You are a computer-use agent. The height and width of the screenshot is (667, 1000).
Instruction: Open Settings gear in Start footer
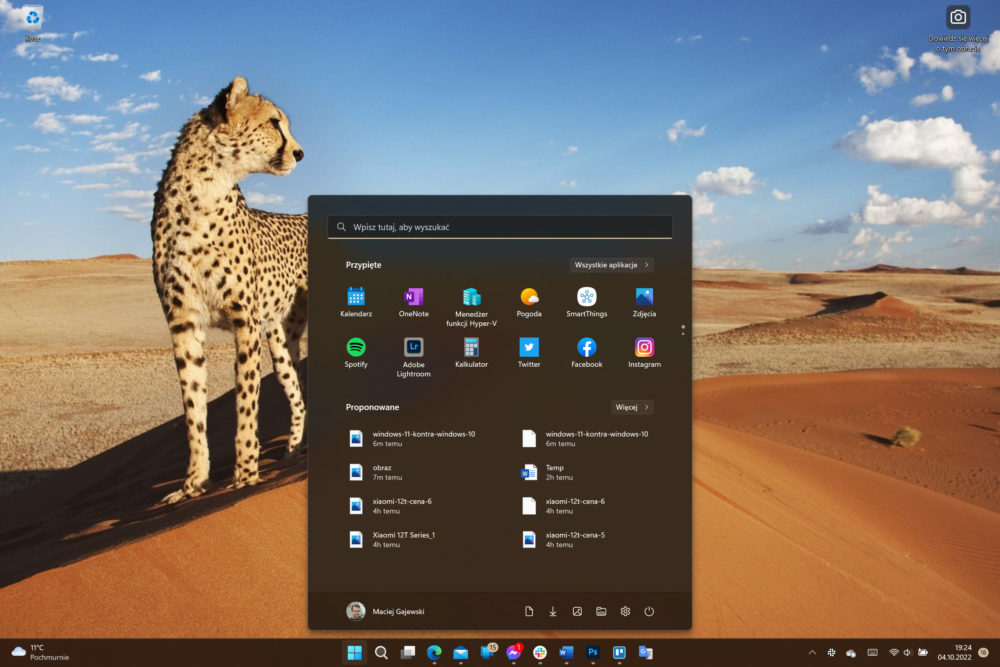(625, 611)
